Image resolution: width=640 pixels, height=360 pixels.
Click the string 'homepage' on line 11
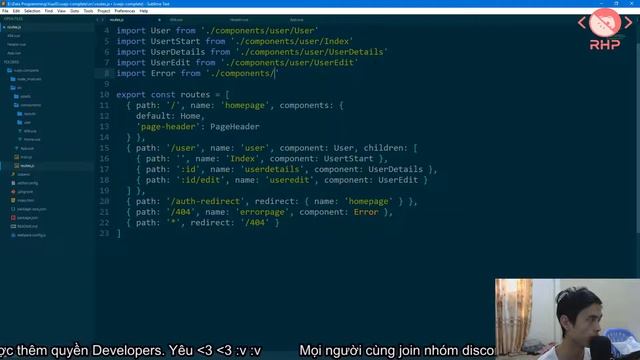click(245, 105)
